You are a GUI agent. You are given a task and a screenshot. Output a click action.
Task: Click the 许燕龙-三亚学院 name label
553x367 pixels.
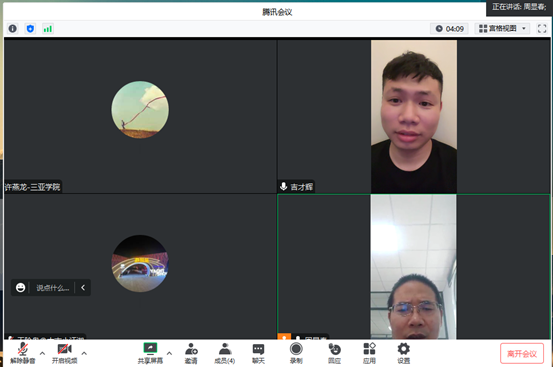pos(32,187)
